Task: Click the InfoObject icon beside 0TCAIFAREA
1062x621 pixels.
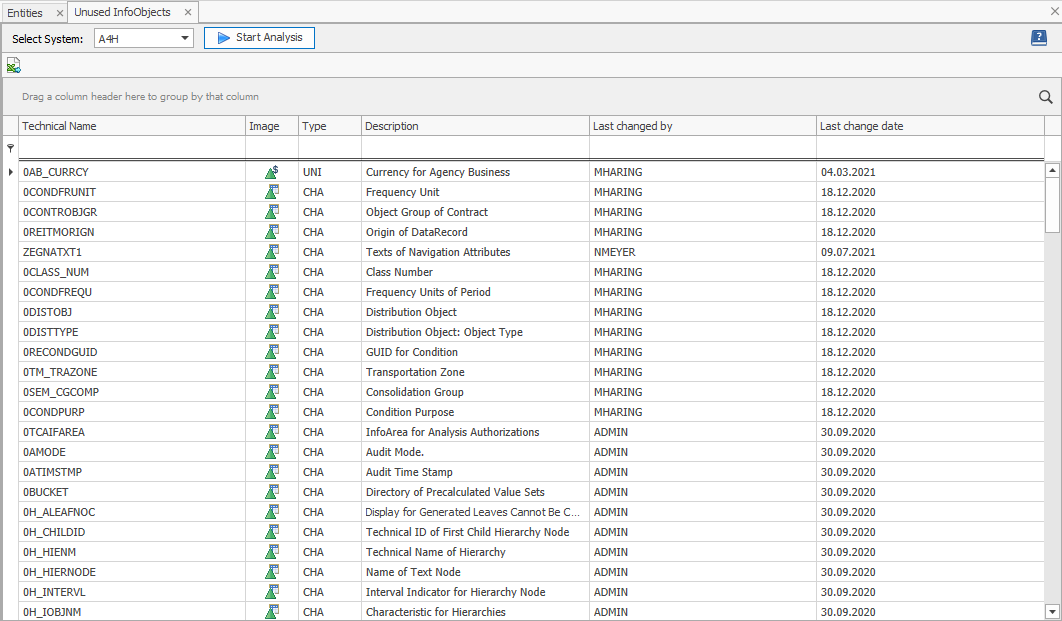Action: (271, 431)
